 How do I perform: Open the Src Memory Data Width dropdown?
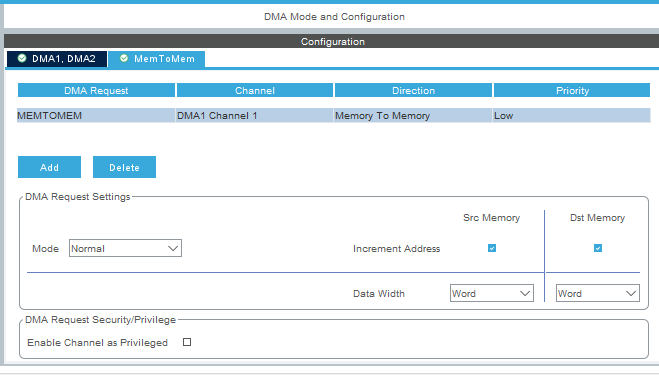(492, 293)
